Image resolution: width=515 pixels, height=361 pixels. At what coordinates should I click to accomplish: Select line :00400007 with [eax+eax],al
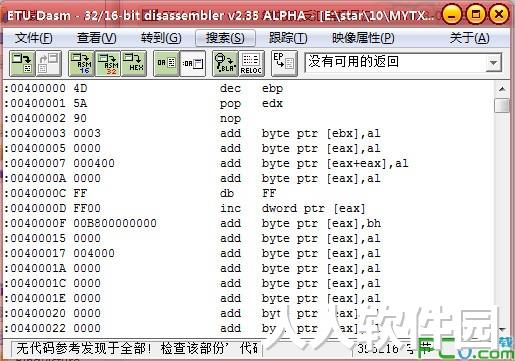(248, 164)
